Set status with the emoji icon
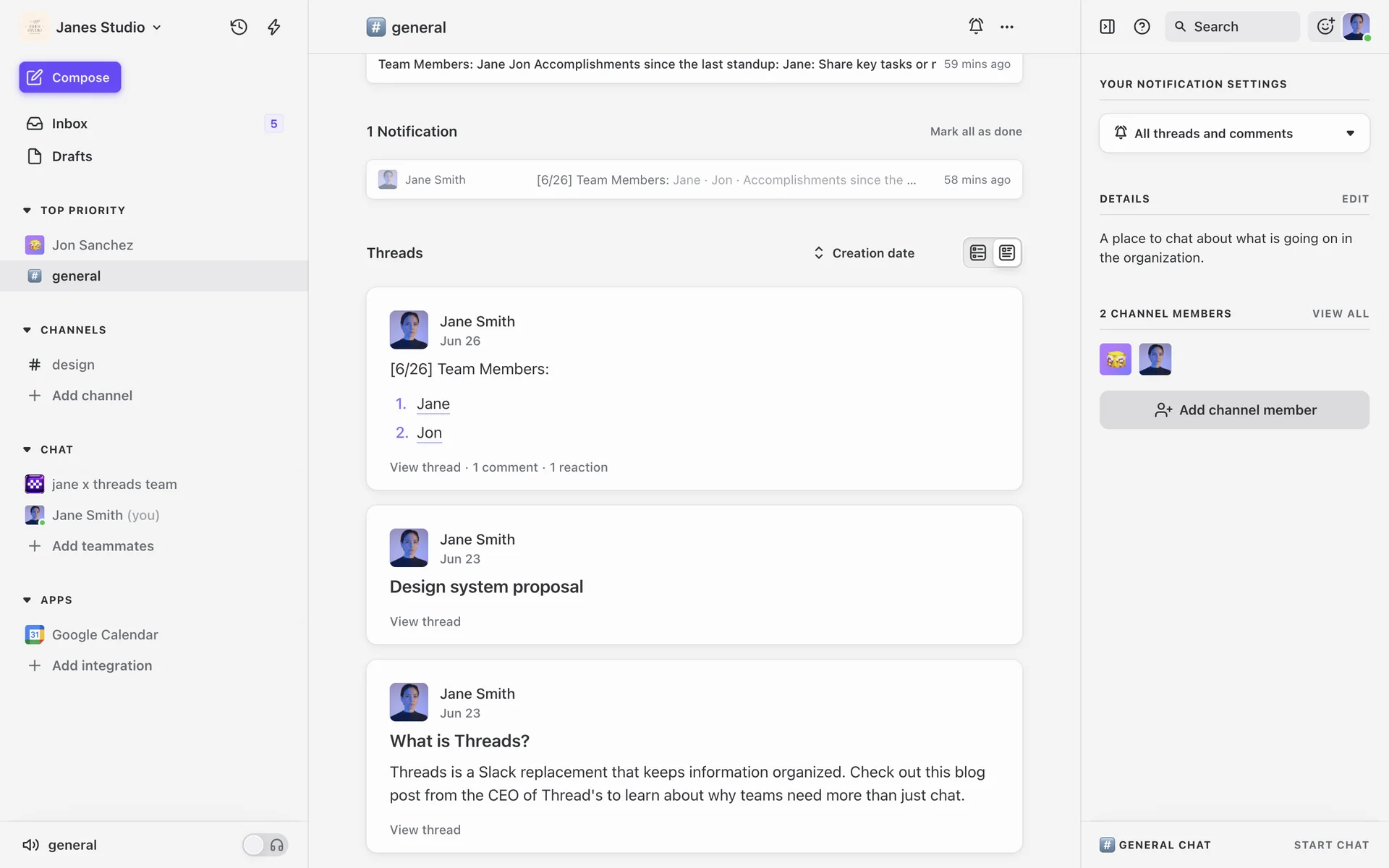Image resolution: width=1389 pixels, height=868 pixels. click(1325, 27)
